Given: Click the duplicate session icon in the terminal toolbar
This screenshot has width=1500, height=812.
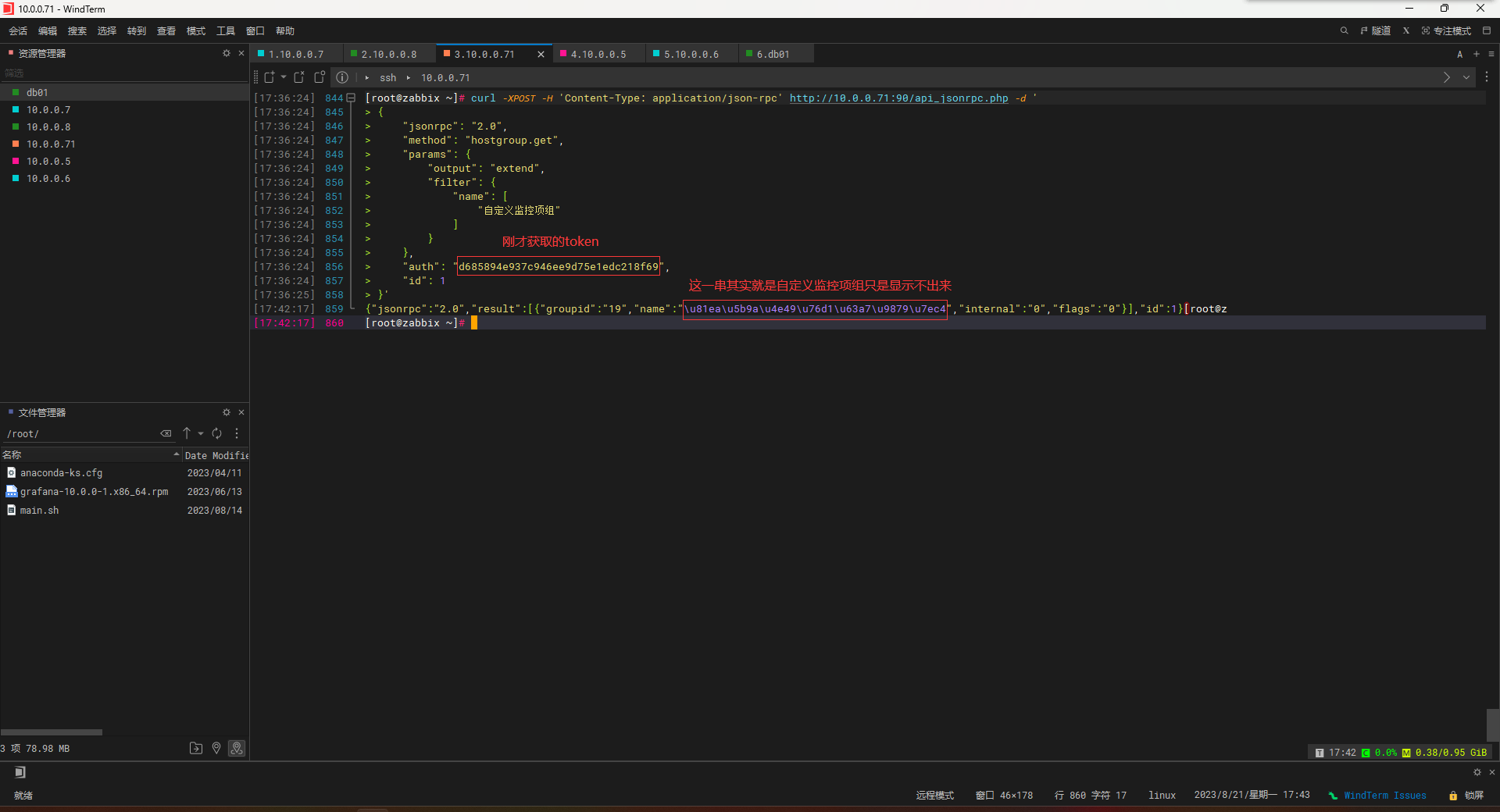Looking at the screenshot, I should (320, 77).
